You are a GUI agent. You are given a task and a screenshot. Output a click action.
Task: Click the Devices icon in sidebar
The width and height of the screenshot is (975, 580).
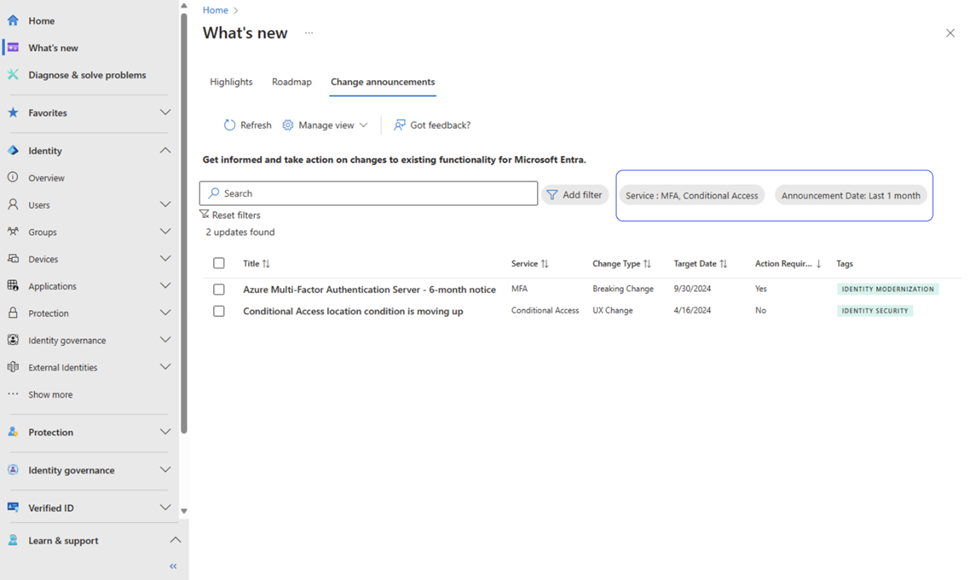(13, 259)
